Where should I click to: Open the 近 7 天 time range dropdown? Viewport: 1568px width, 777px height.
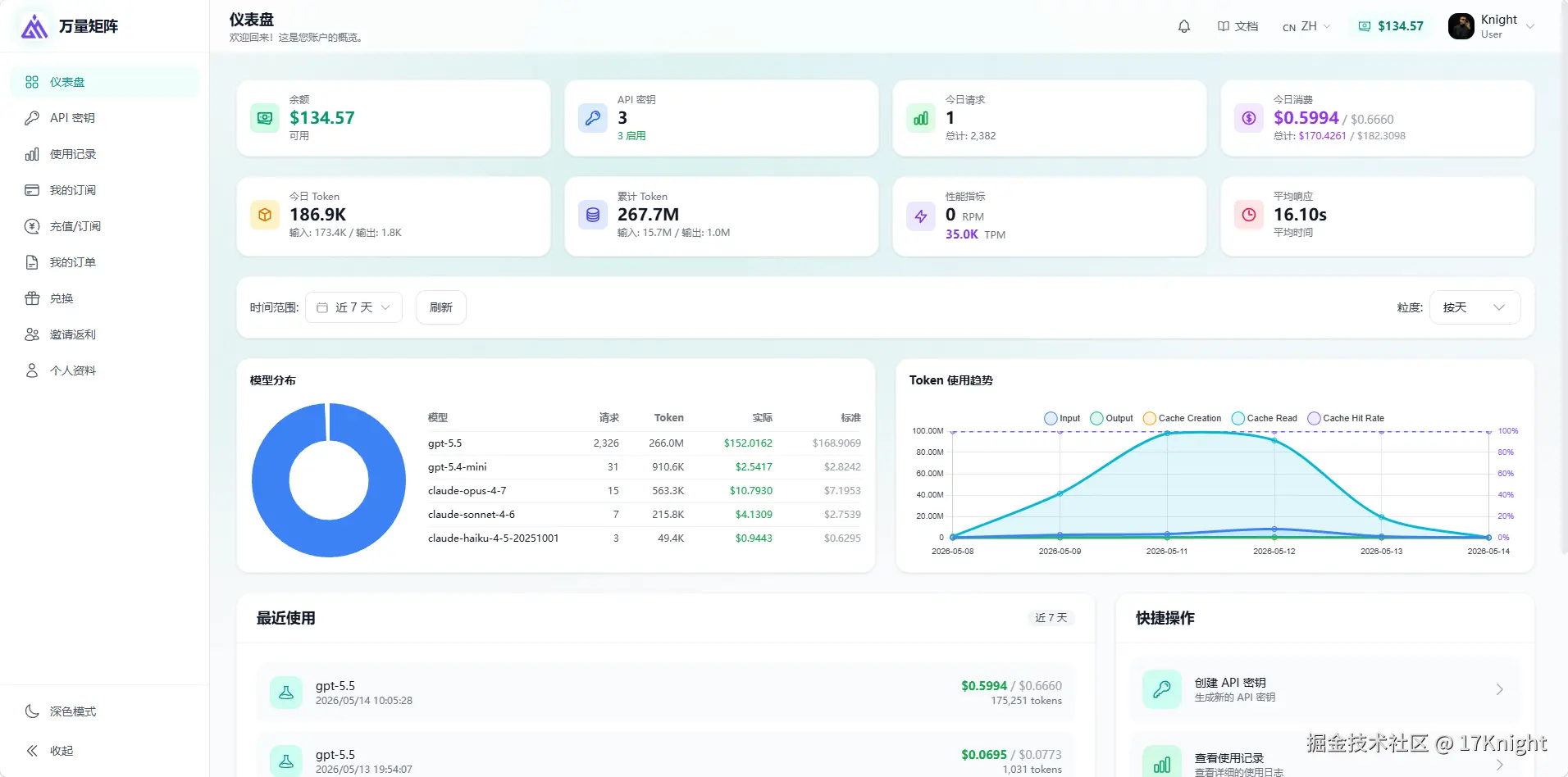tap(354, 307)
